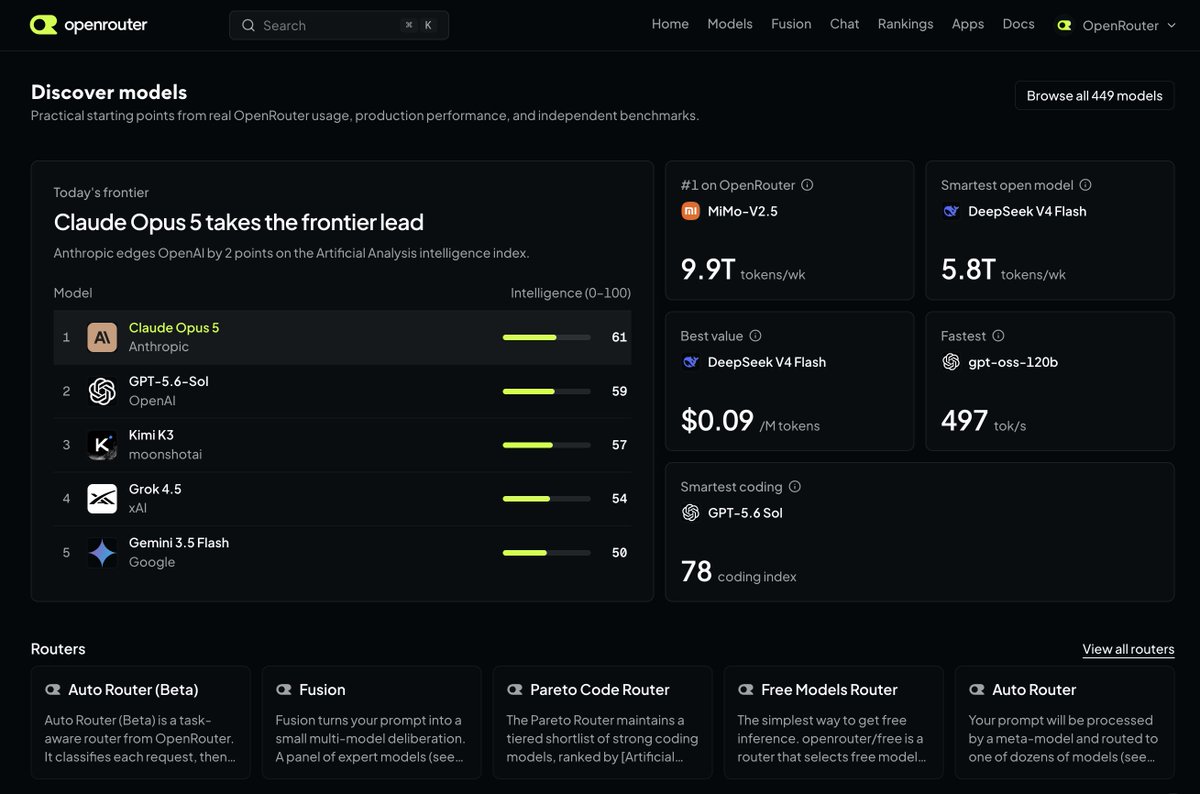Open the GPT-5.6-Sol model link
The height and width of the screenshot is (794, 1200).
pos(169,382)
